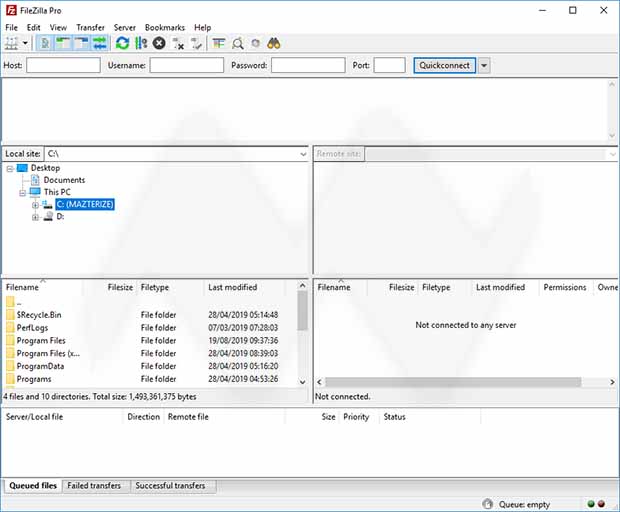Screen dimensions: 620x512
Task: Open the Transfer menu
Action: (x=91, y=27)
